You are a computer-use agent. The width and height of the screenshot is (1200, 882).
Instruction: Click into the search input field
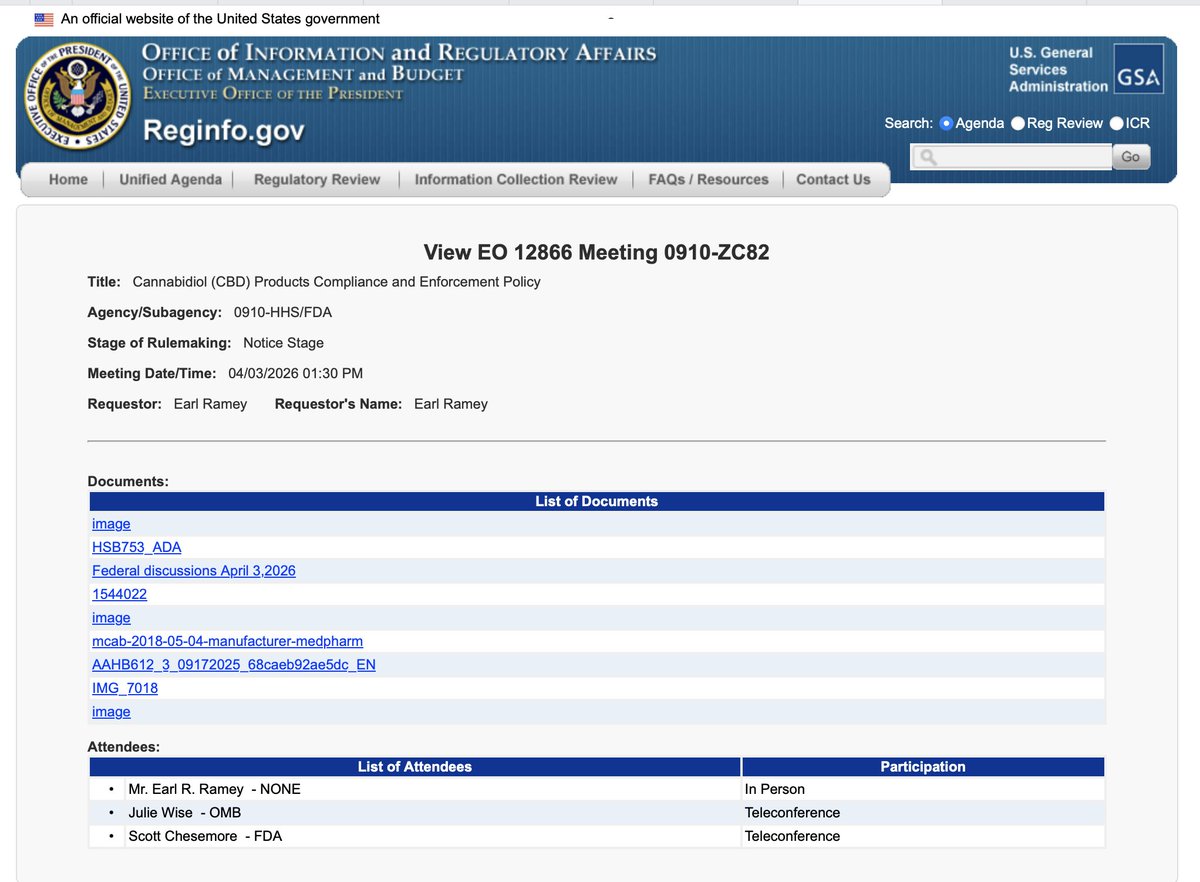[1011, 157]
